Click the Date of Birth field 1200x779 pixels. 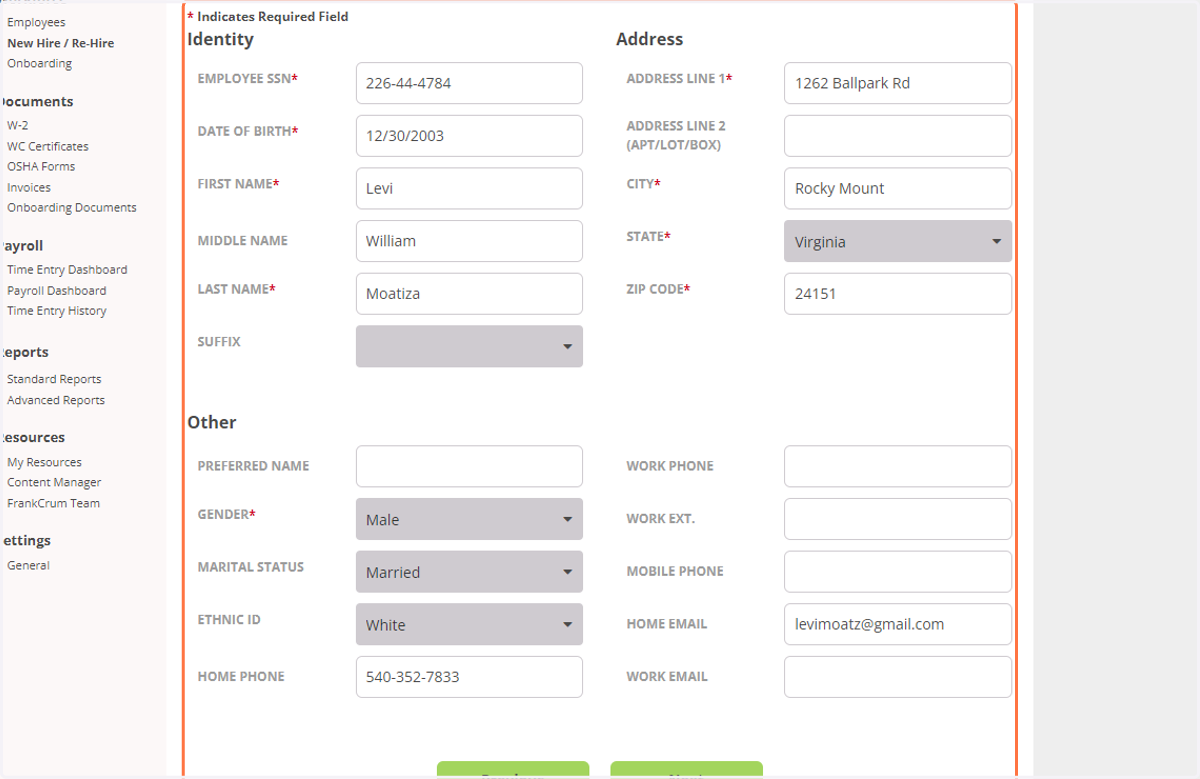469,136
